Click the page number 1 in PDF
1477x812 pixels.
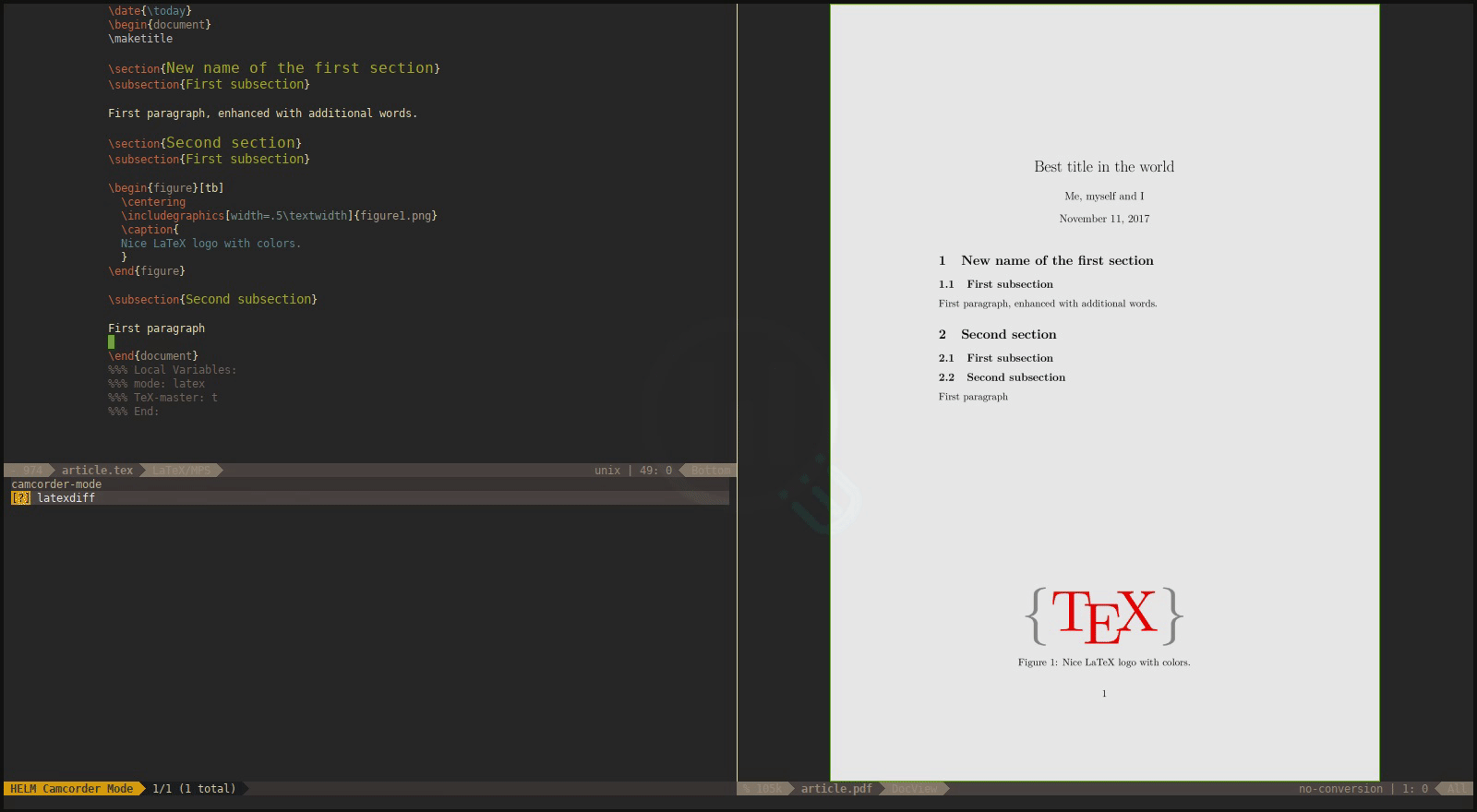coord(1104,694)
